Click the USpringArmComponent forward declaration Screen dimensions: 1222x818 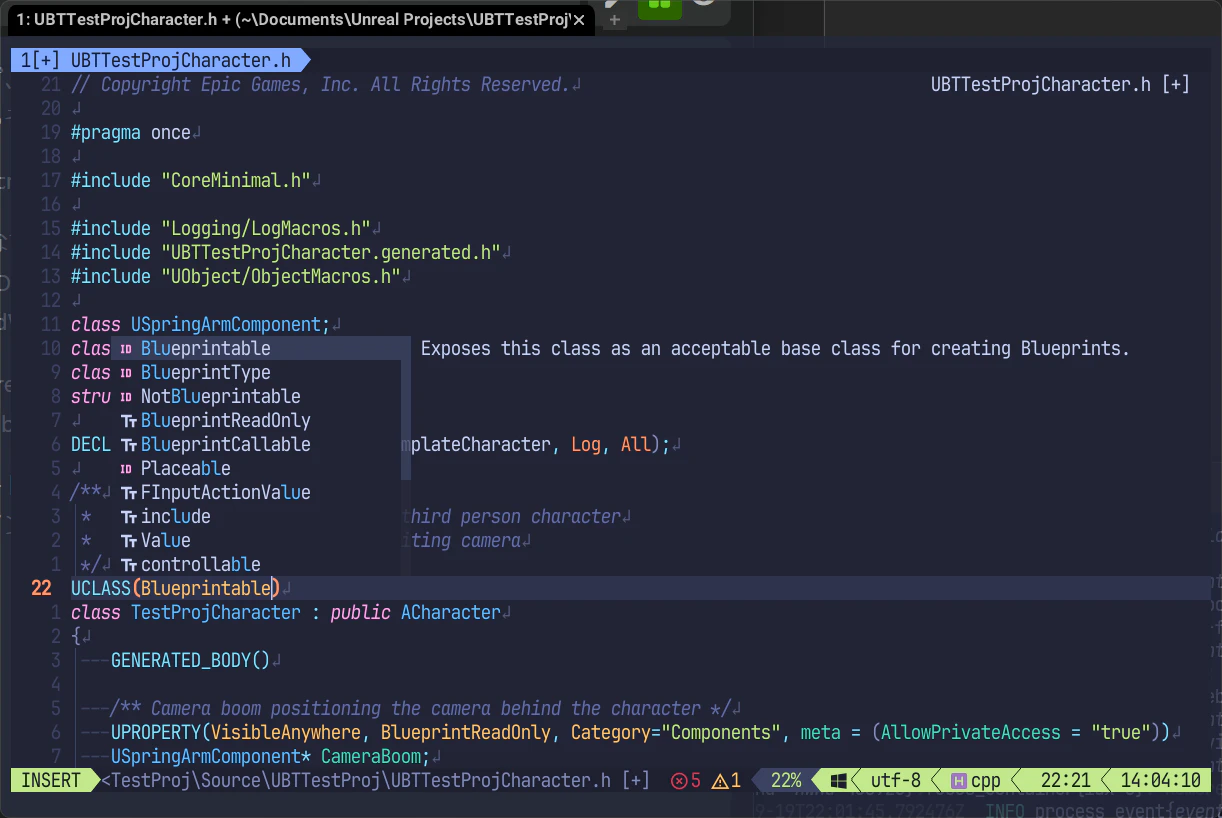(x=226, y=324)
